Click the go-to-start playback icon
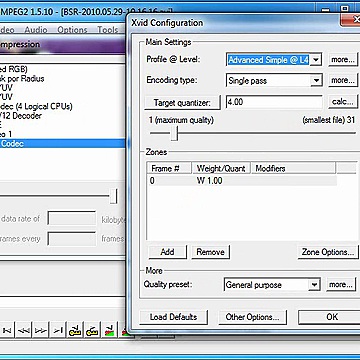Image resolution: width=360 pixels, height=360 pixels. pyautogui.click(x=7, y=330)
